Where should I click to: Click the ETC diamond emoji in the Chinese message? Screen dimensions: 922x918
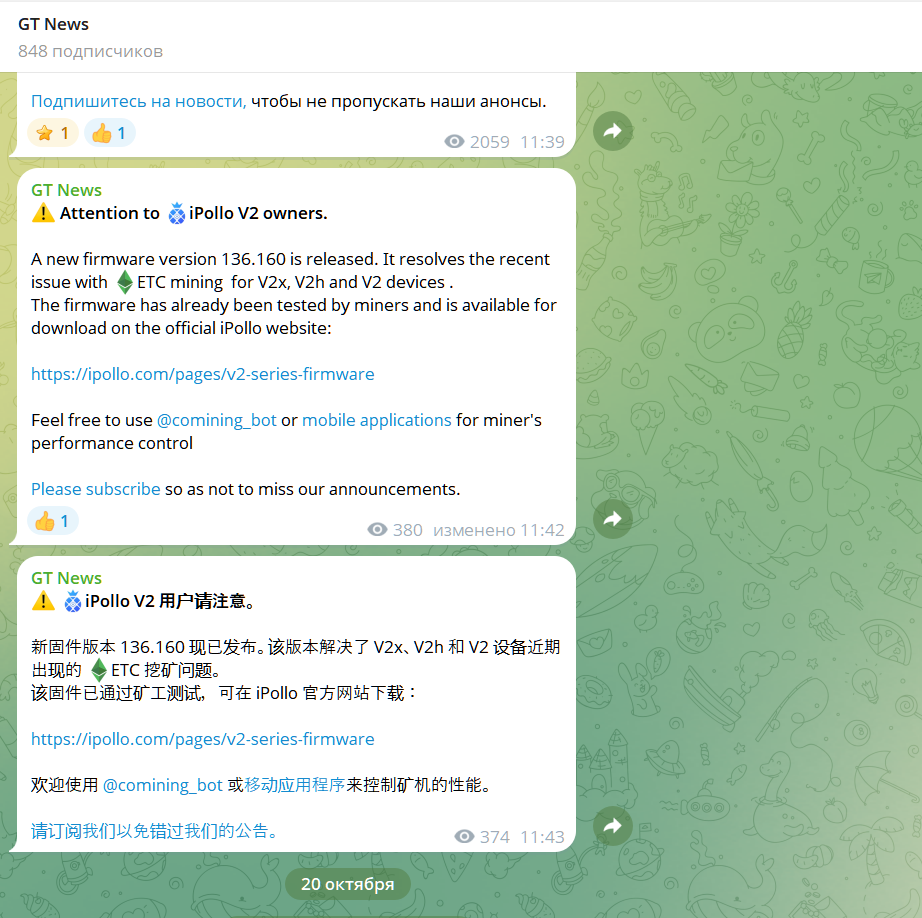(x=99, y=670)
